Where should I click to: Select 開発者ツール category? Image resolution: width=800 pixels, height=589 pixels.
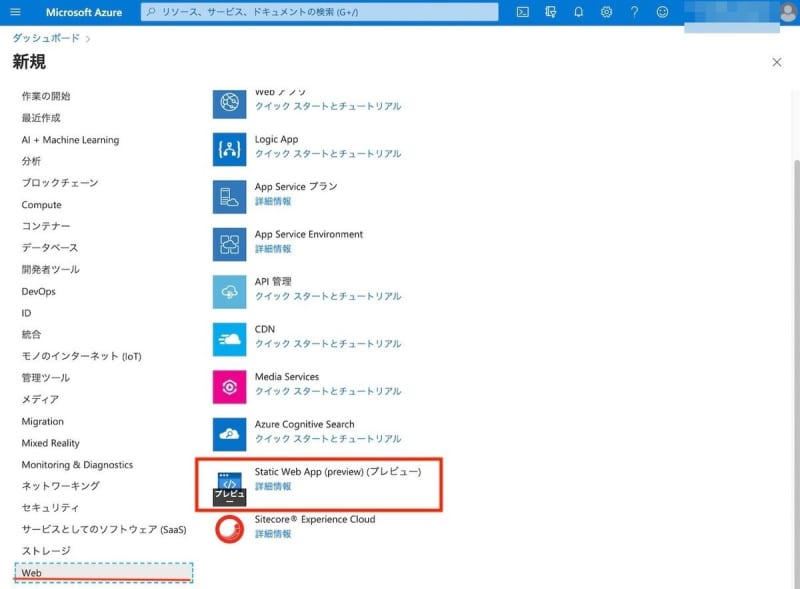51,269
